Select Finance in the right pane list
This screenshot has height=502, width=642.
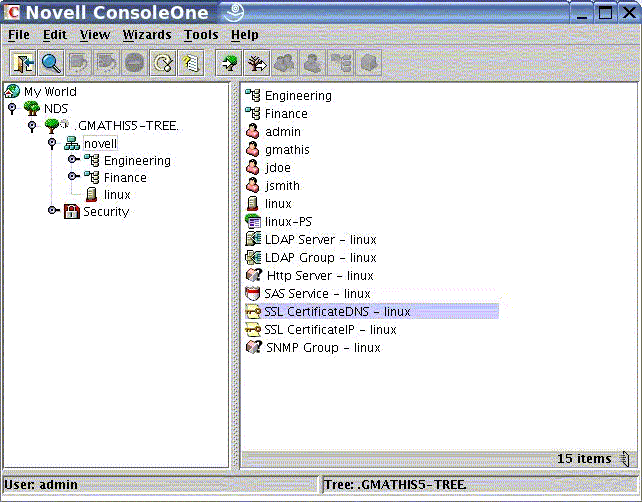[x=286, y=113]
